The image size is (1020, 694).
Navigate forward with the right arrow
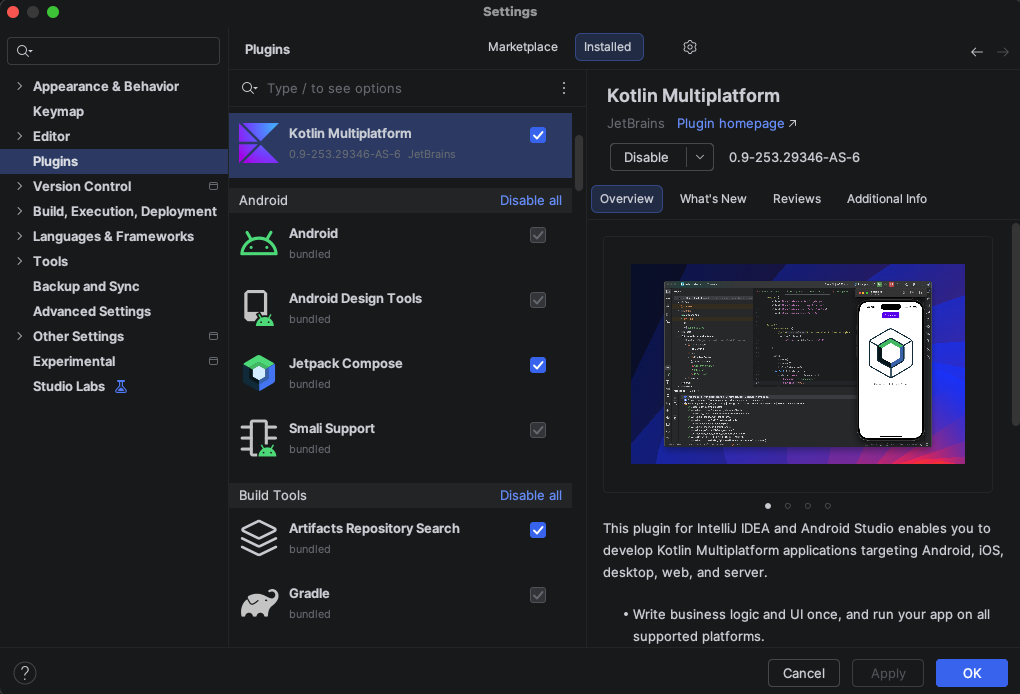pyautogui.click(x=1002, y=52)
